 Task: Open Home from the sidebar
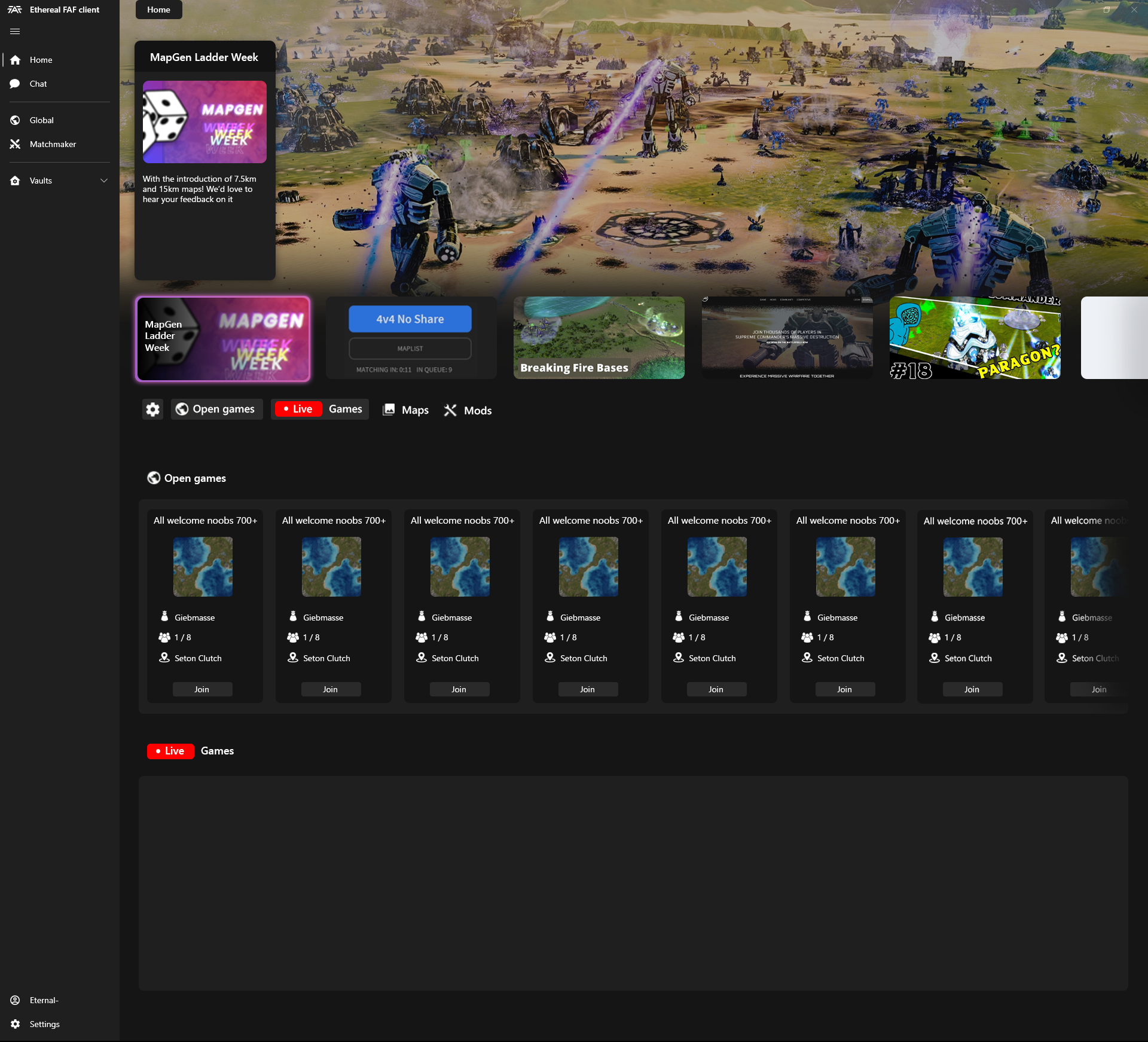59,60
